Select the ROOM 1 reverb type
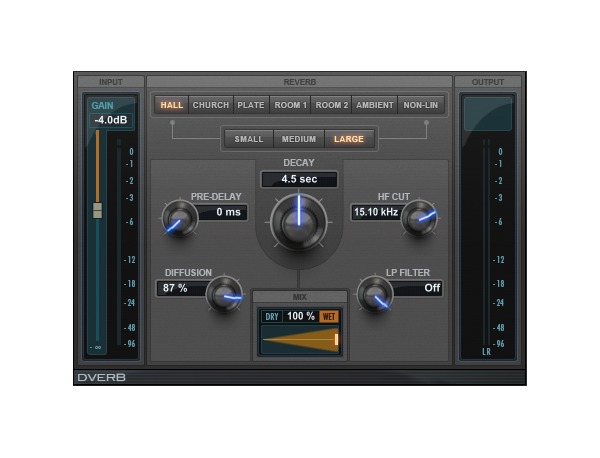This screenshot has width=600, height=458. coord(290,105)
